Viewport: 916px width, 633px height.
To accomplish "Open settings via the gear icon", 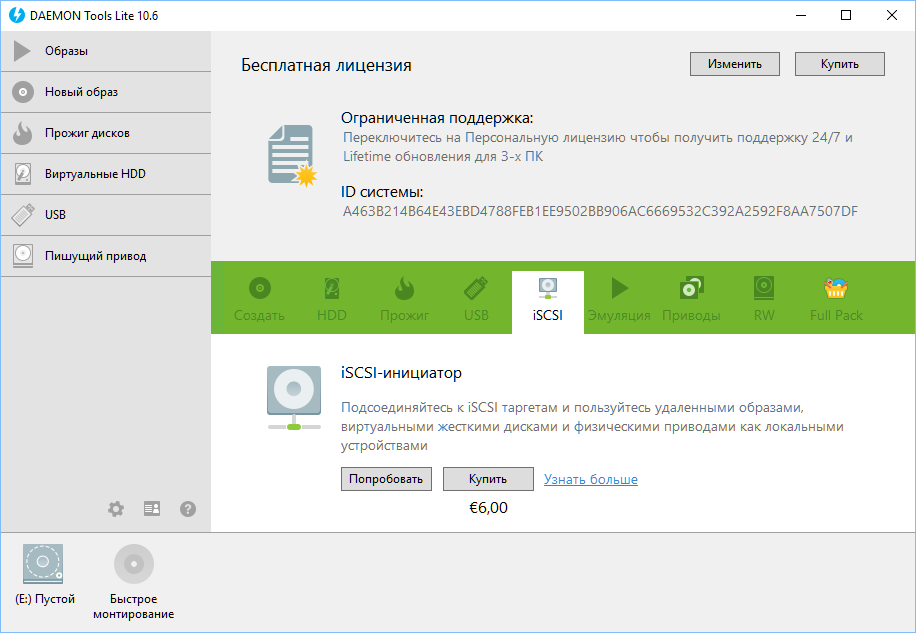I will [x=116, y=509].
